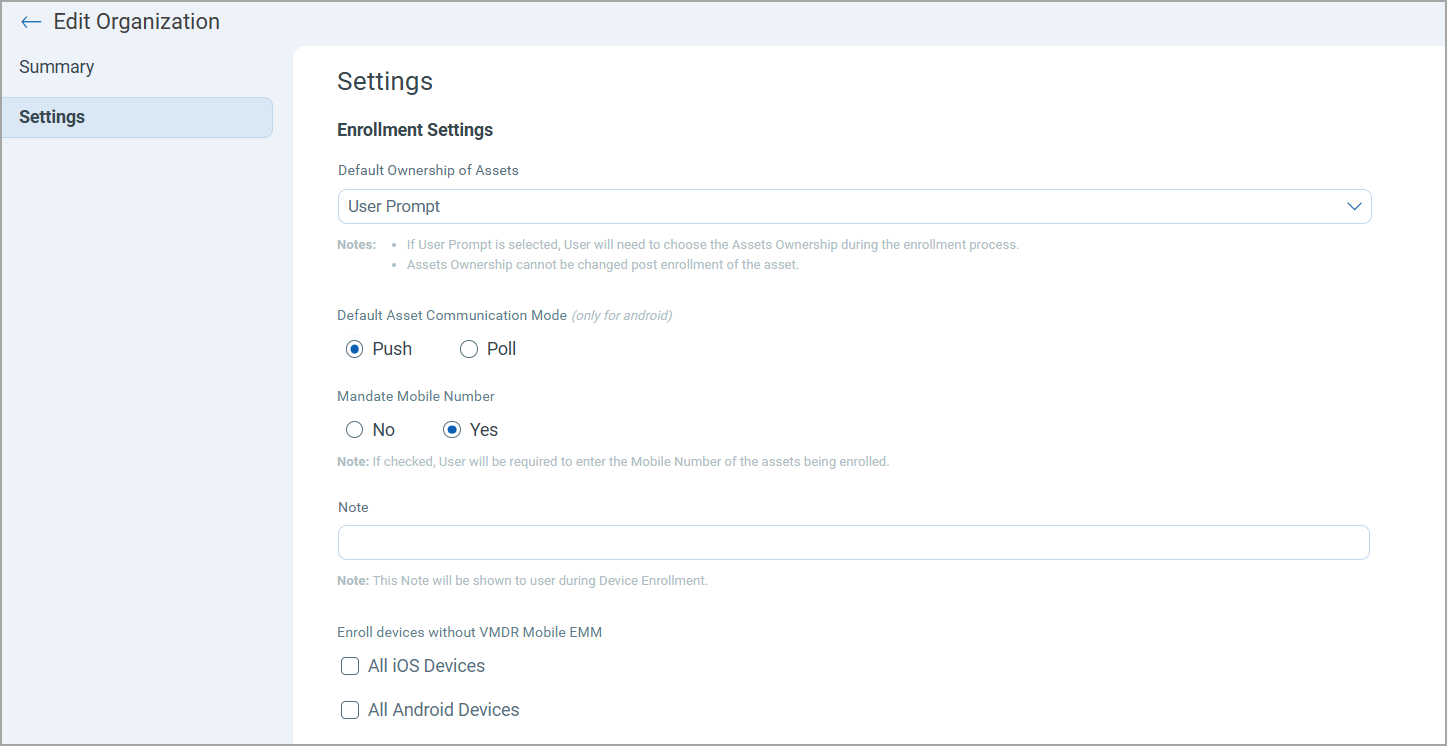Click the Enrollment Settings section heading

[x=415, y=130]
